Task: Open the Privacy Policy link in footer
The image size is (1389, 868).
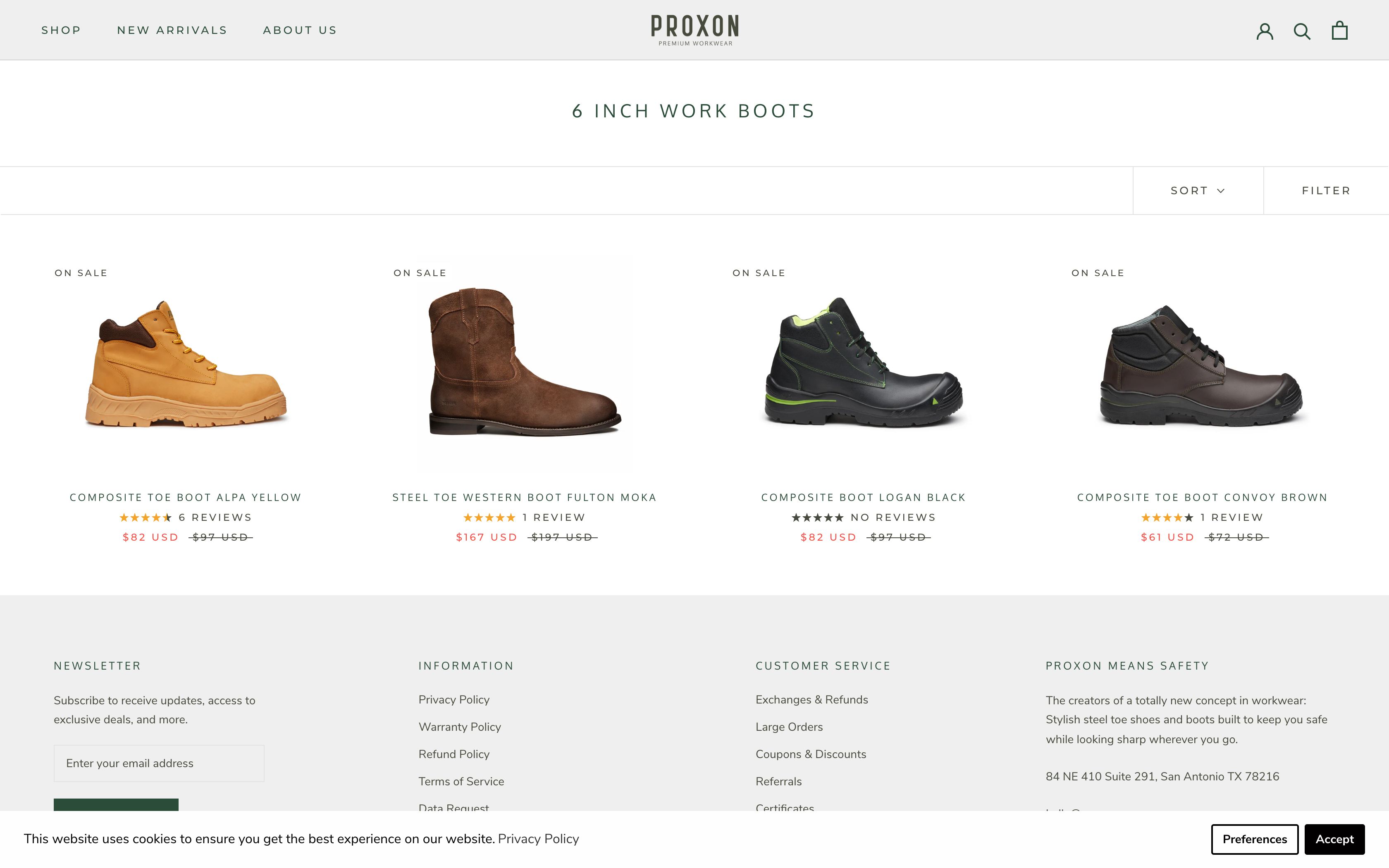Action: (x=453, y=699)
